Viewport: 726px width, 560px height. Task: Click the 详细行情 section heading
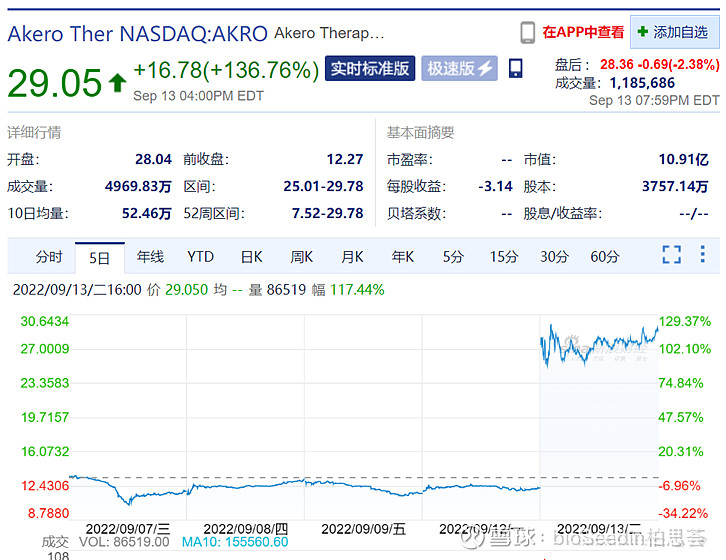point(34,132)
